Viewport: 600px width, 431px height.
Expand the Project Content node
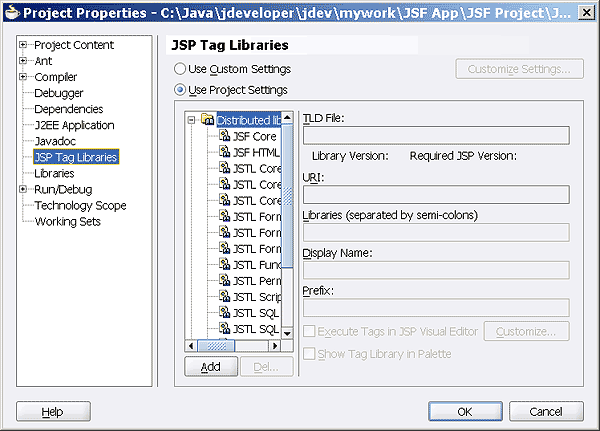click(x=23, y=46)
